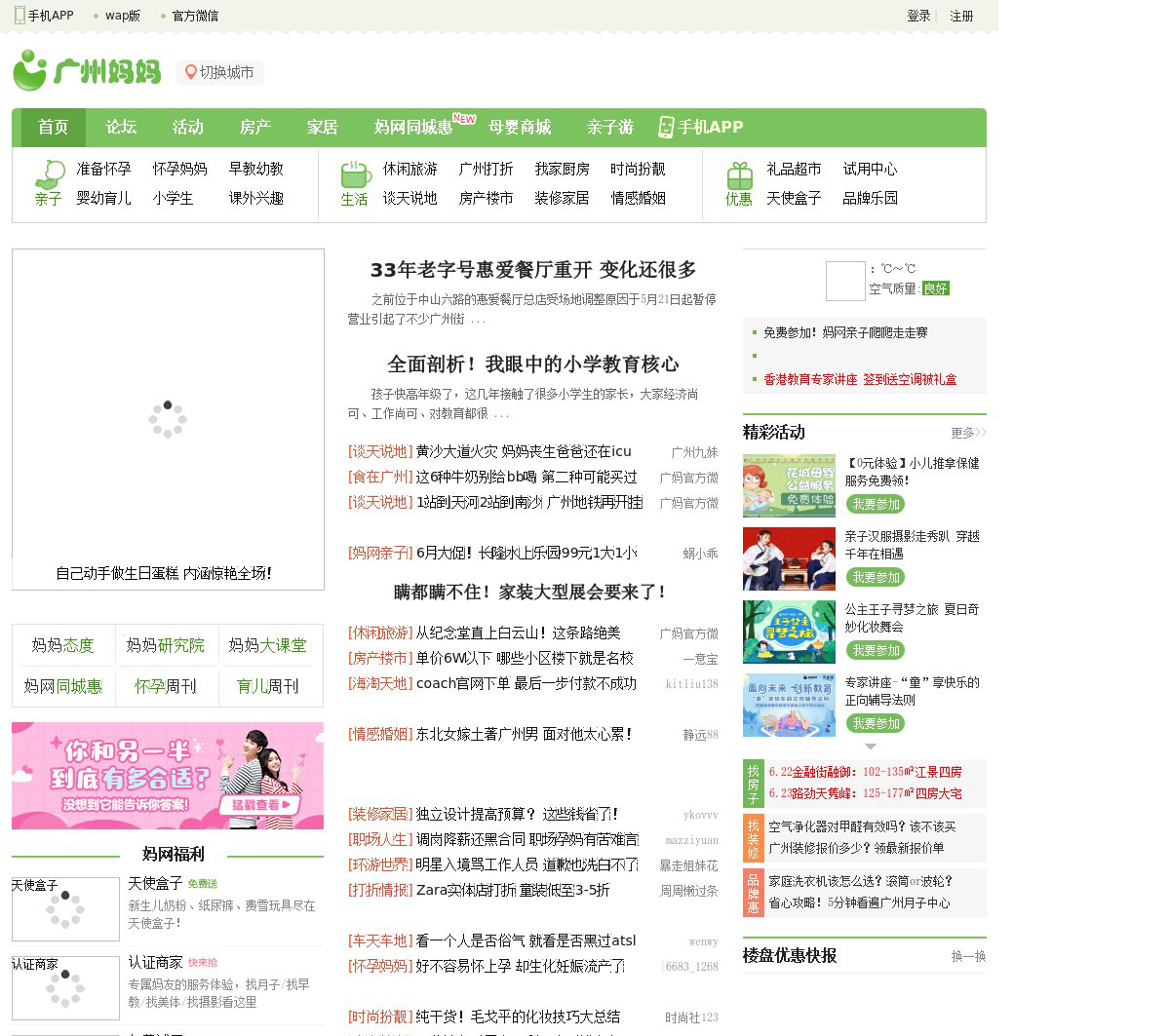Click the 优惠 gift box icon
Image resolution: width=1170 pixels, height=1036 pixels.
[x=739, y=175]
